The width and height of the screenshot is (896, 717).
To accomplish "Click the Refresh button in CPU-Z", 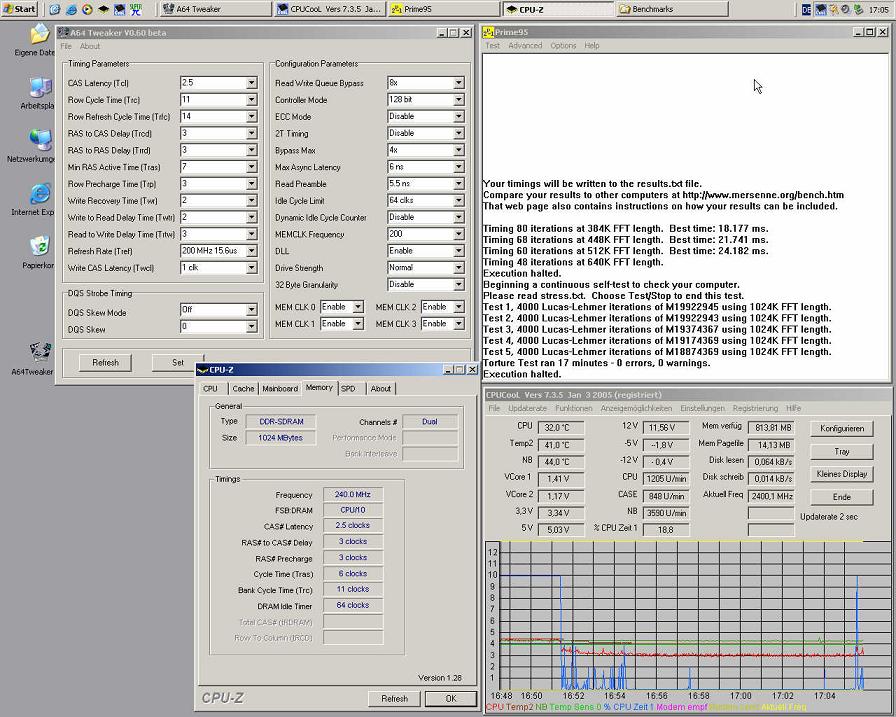I will click(394, 699).
